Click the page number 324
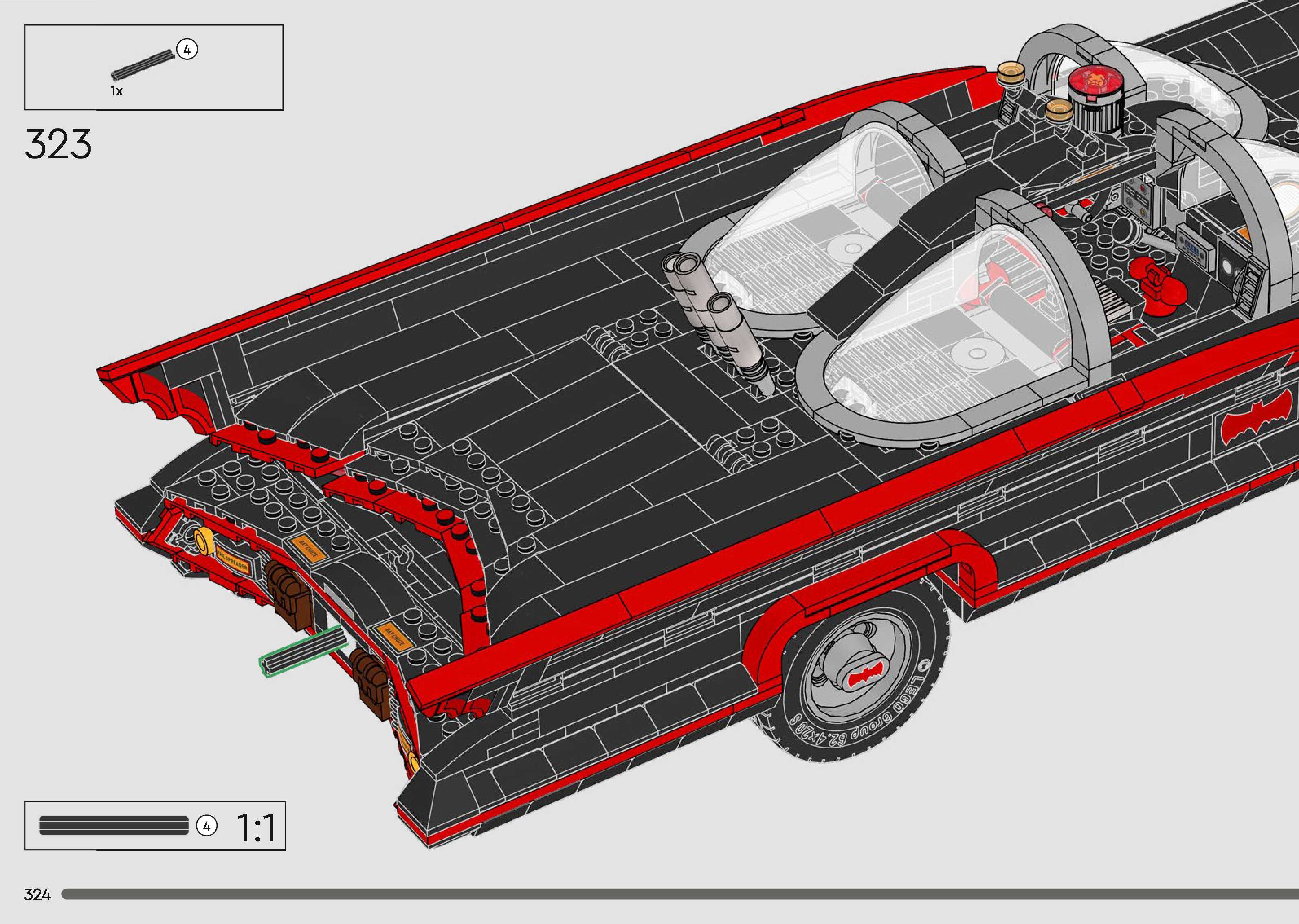The height and width of the screenshot is (924, 1299). (x=37, y=895)
